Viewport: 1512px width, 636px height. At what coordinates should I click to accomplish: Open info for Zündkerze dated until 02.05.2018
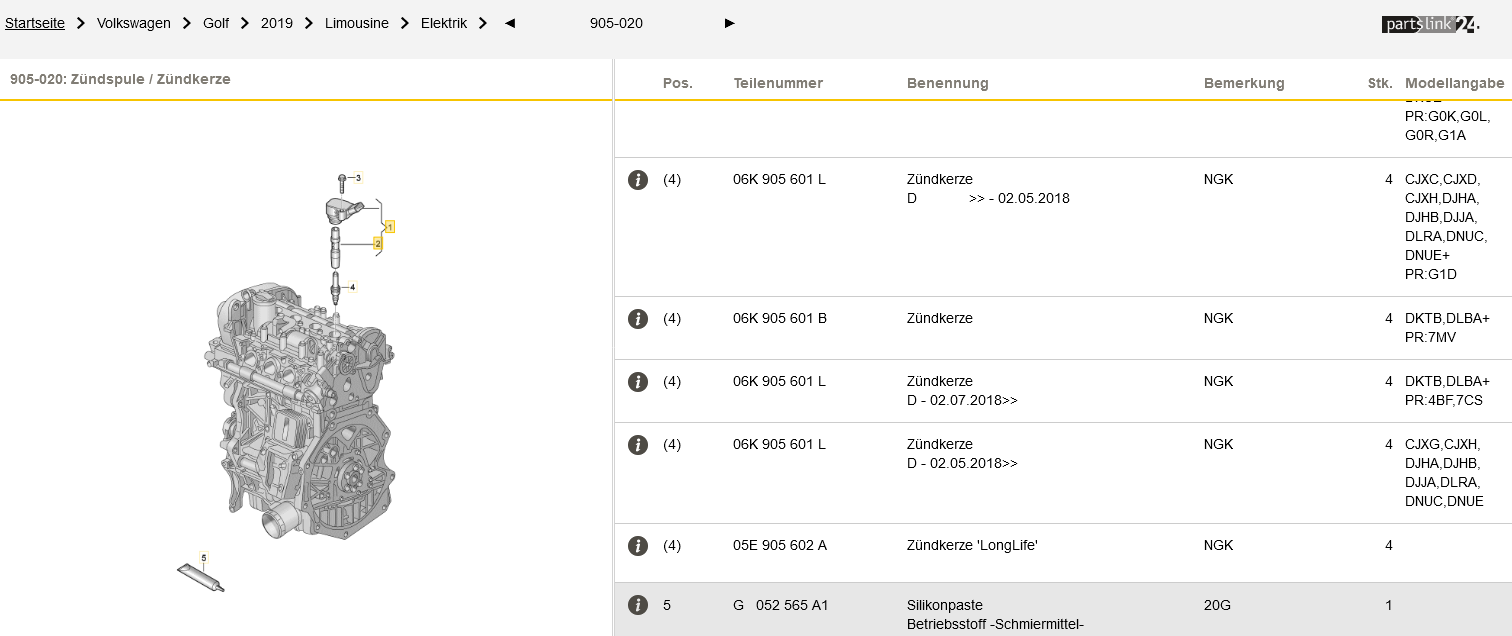pos(637,180)
